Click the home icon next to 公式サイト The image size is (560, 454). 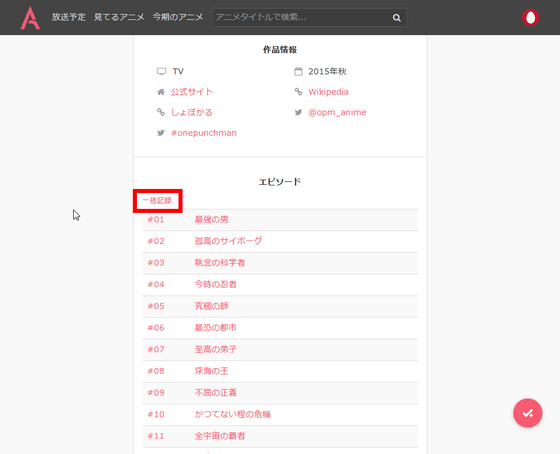click(x=161, y=92)
